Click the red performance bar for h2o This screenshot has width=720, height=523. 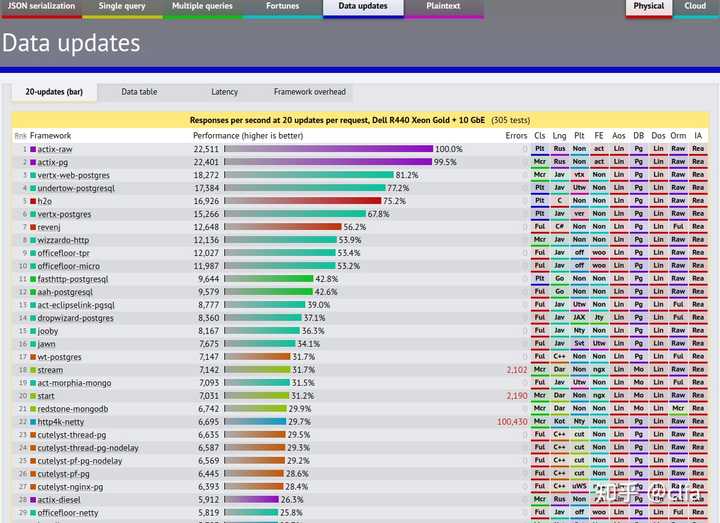pos(303,201)
